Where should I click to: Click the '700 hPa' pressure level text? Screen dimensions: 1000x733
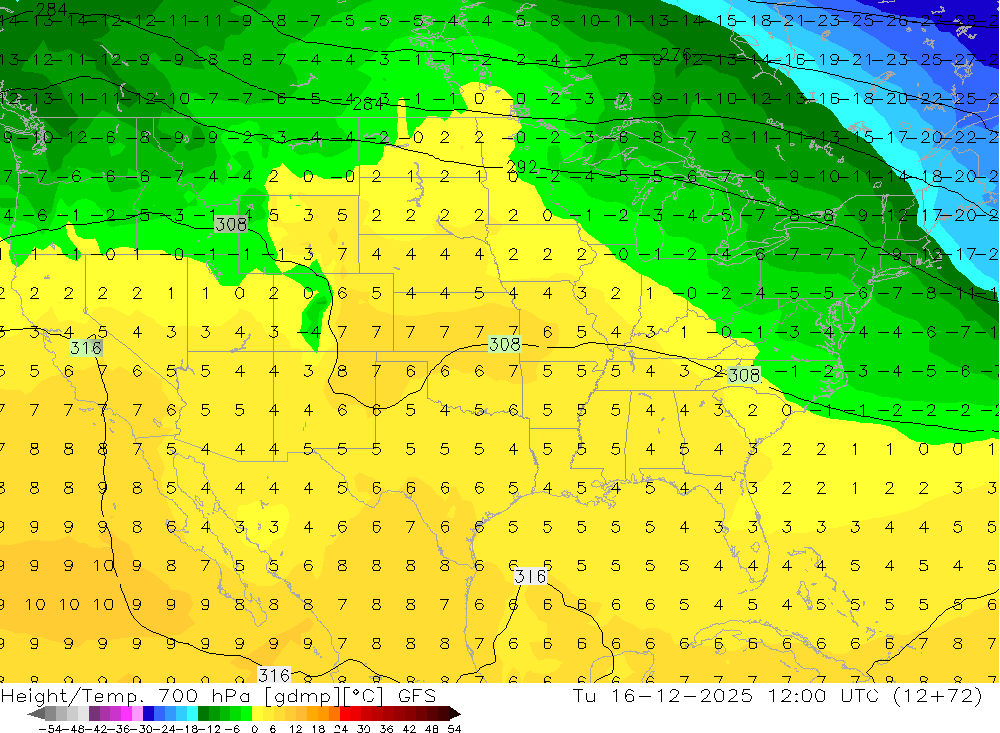[x=203, y=696]
